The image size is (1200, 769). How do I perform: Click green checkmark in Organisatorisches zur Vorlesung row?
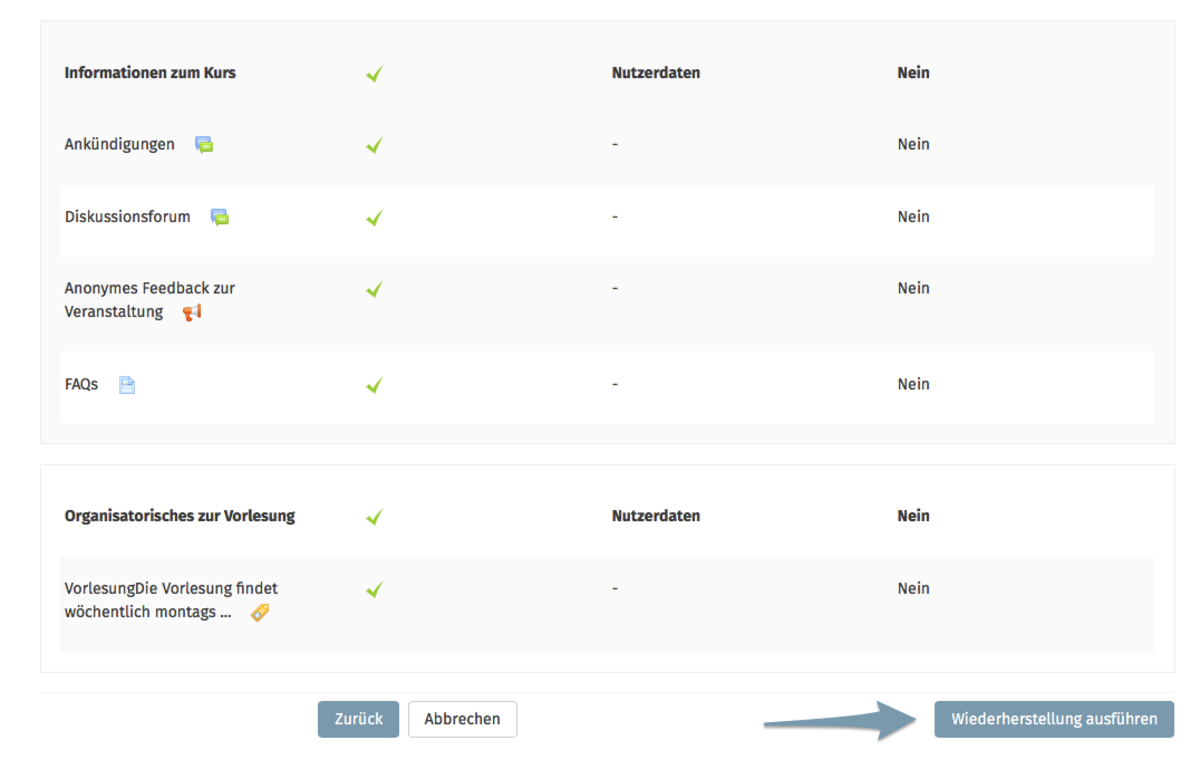click(x=374, y=518)
